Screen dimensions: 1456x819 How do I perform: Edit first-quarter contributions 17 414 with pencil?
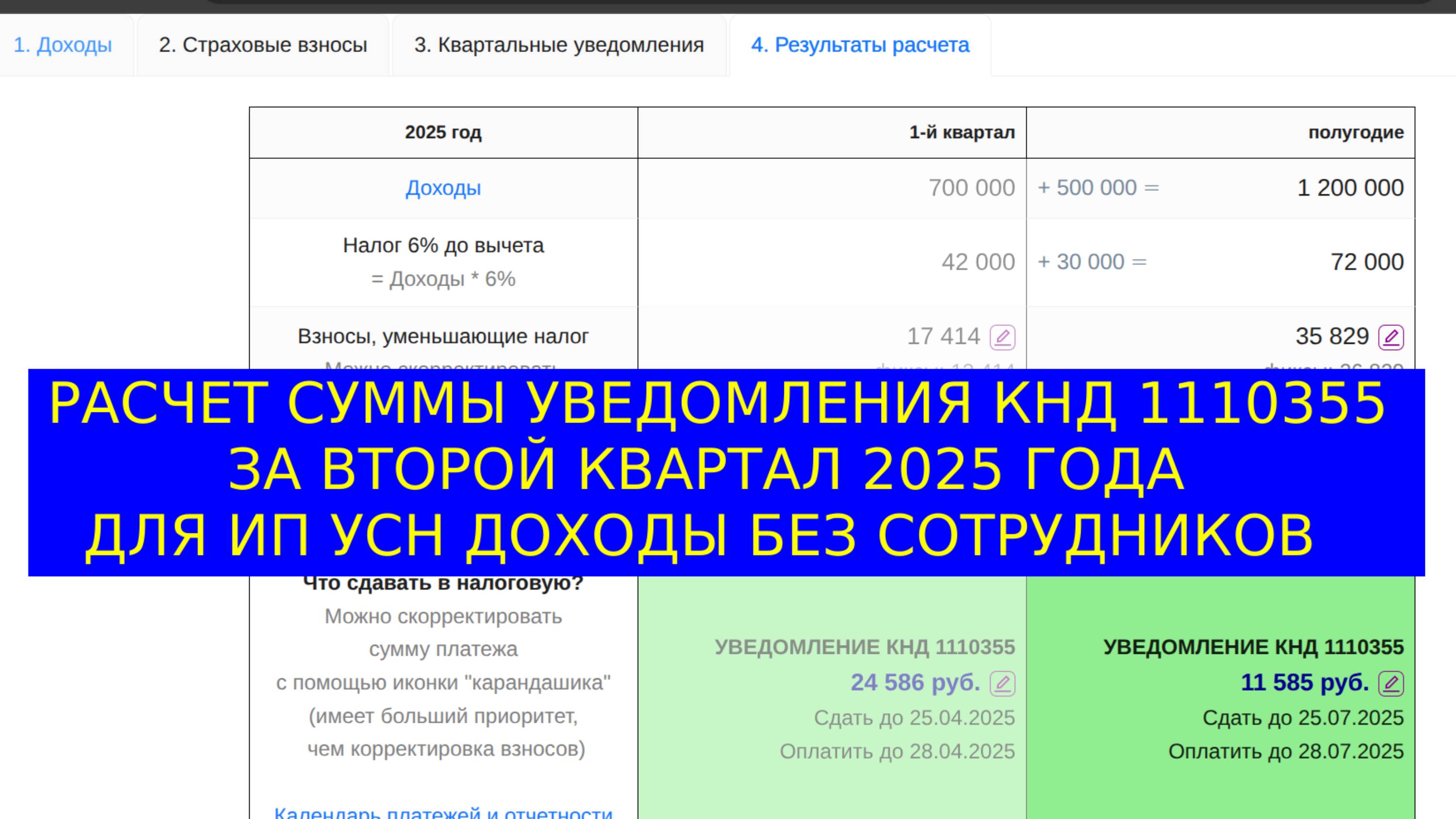point(1002,338)
